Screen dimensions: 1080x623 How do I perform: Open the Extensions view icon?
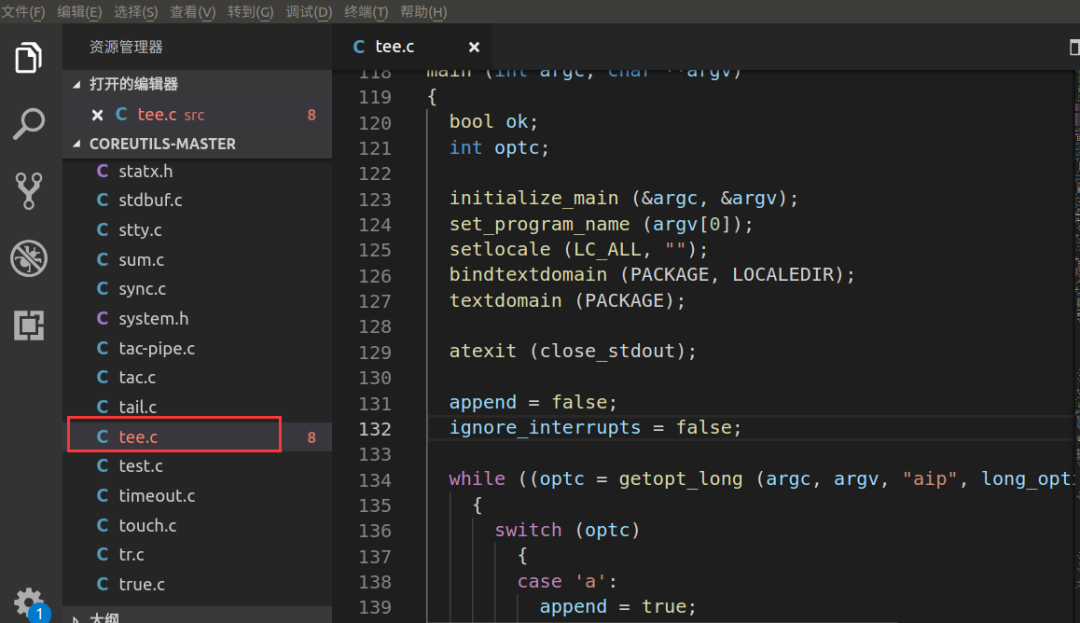coord(28,325)
